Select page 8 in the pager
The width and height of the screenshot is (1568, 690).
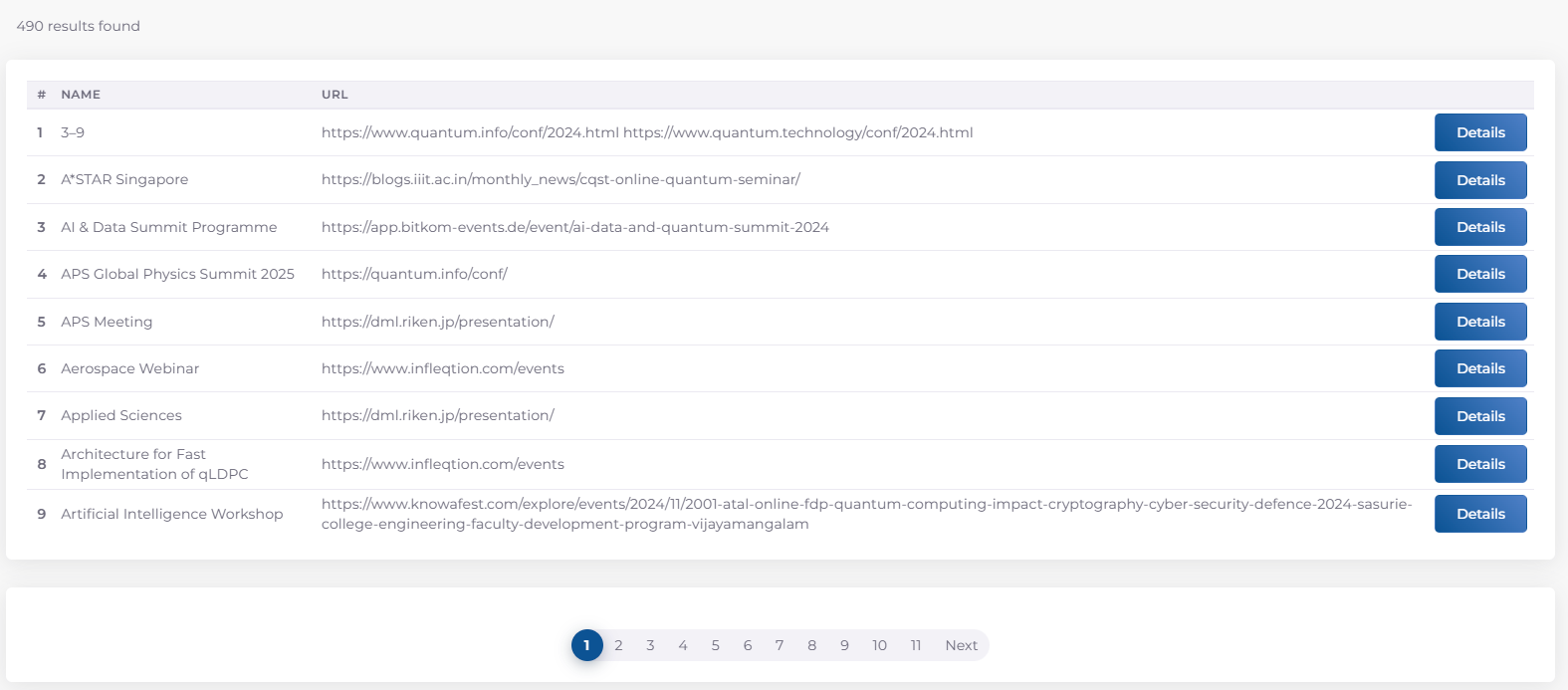(811, 645)
